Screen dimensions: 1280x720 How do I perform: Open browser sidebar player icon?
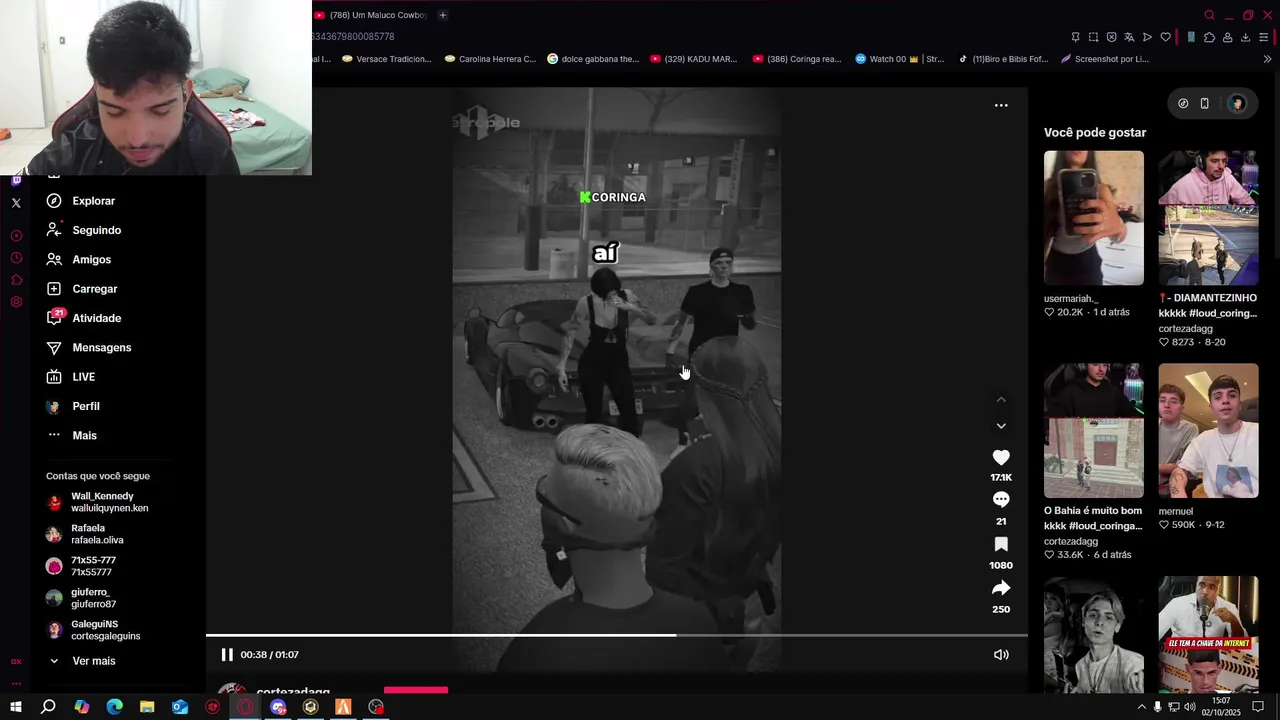pos(16,236)
